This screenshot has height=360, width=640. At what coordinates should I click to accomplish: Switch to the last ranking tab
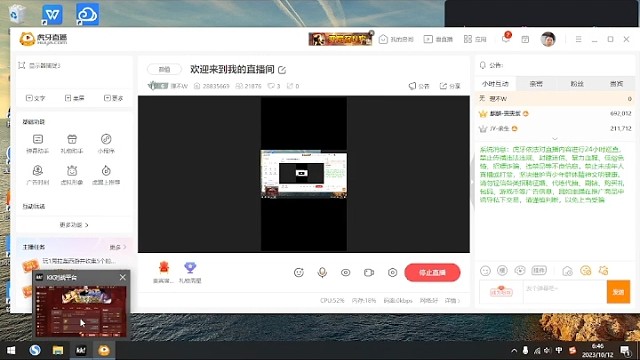[x=616, y=84]
